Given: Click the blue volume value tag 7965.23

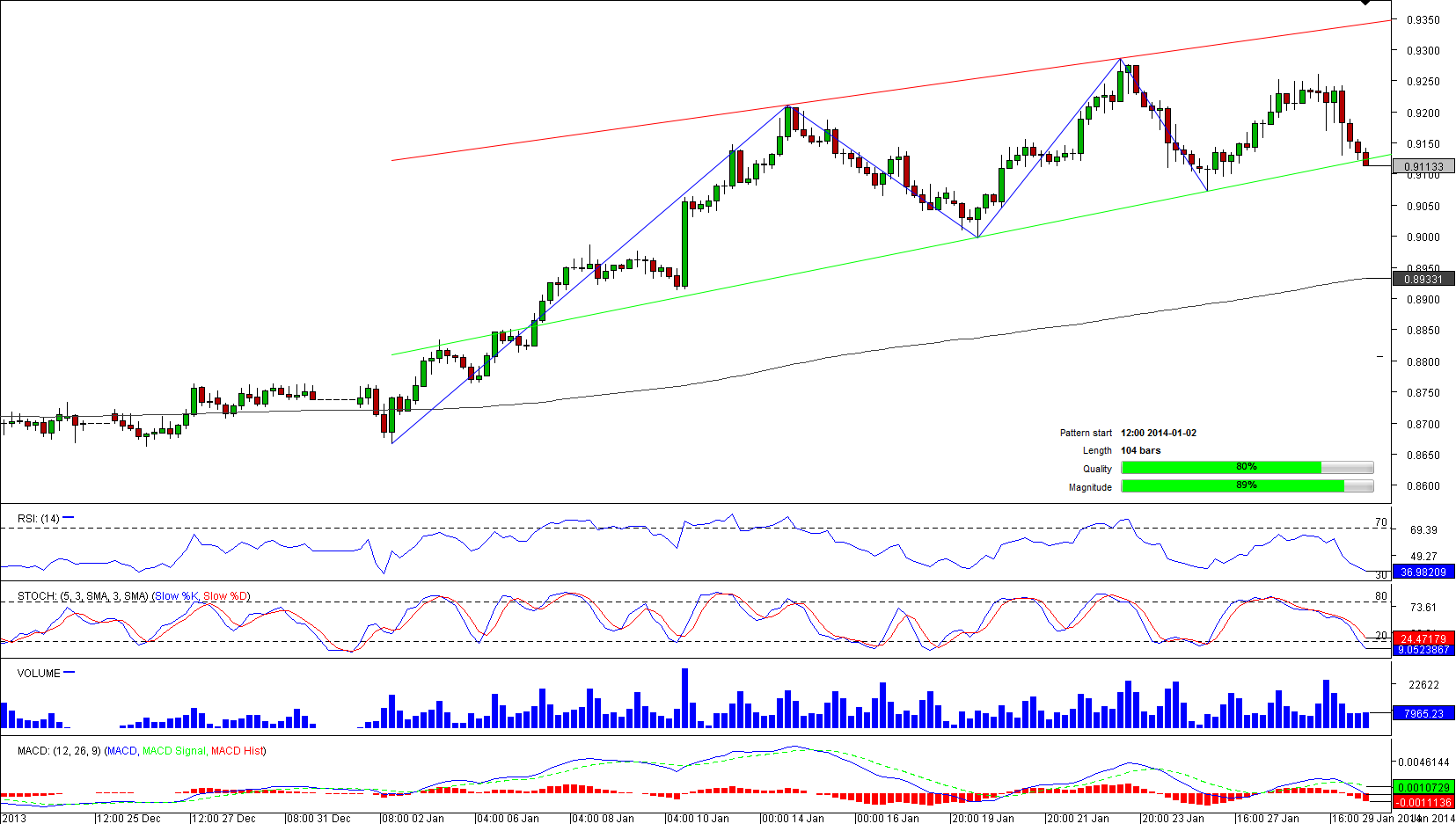Looking at the screenshot, I should tap(1423, 714).
